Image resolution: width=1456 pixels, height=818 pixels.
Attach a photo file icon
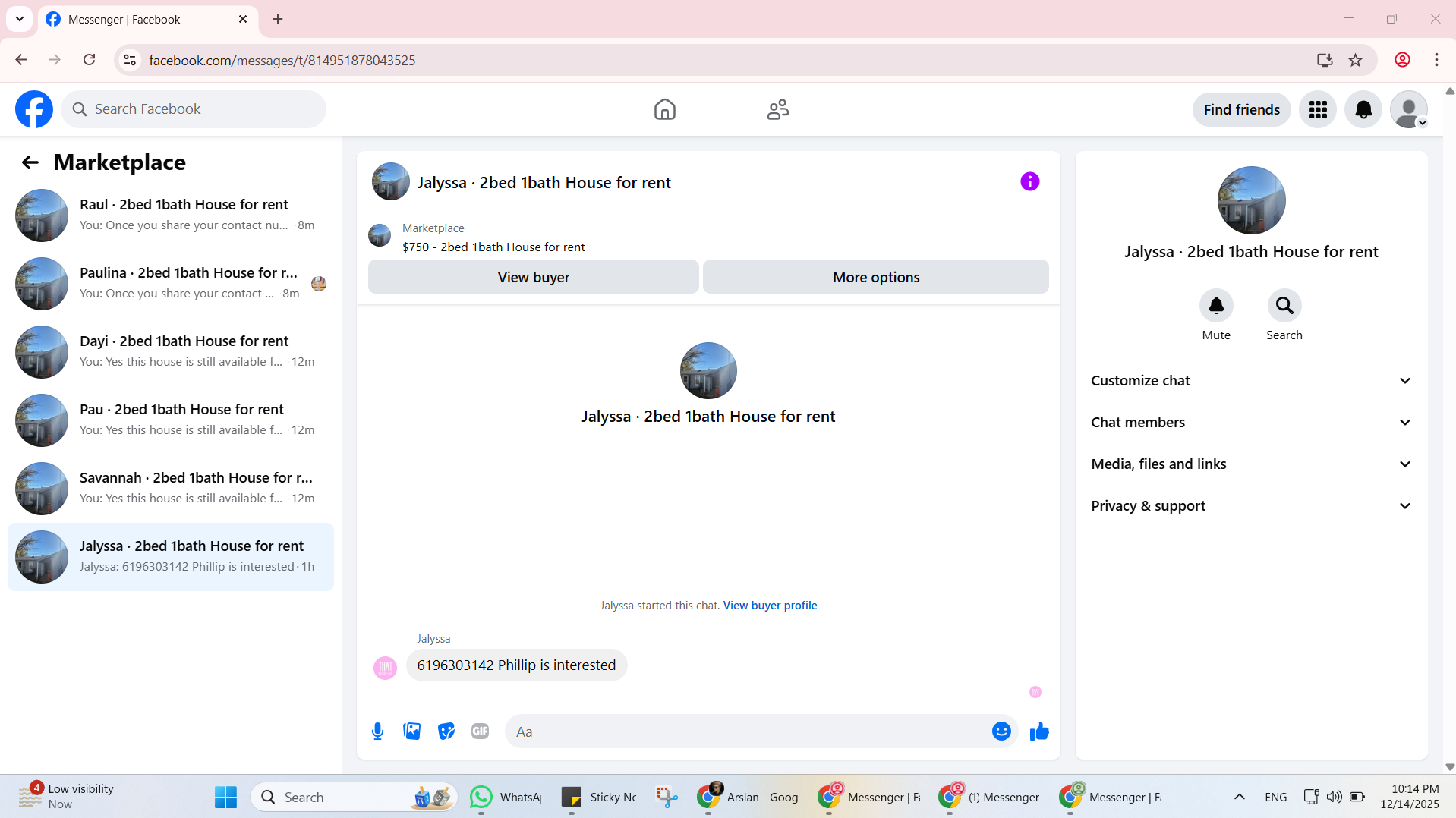pyautogui.click(x=411, y=731)
